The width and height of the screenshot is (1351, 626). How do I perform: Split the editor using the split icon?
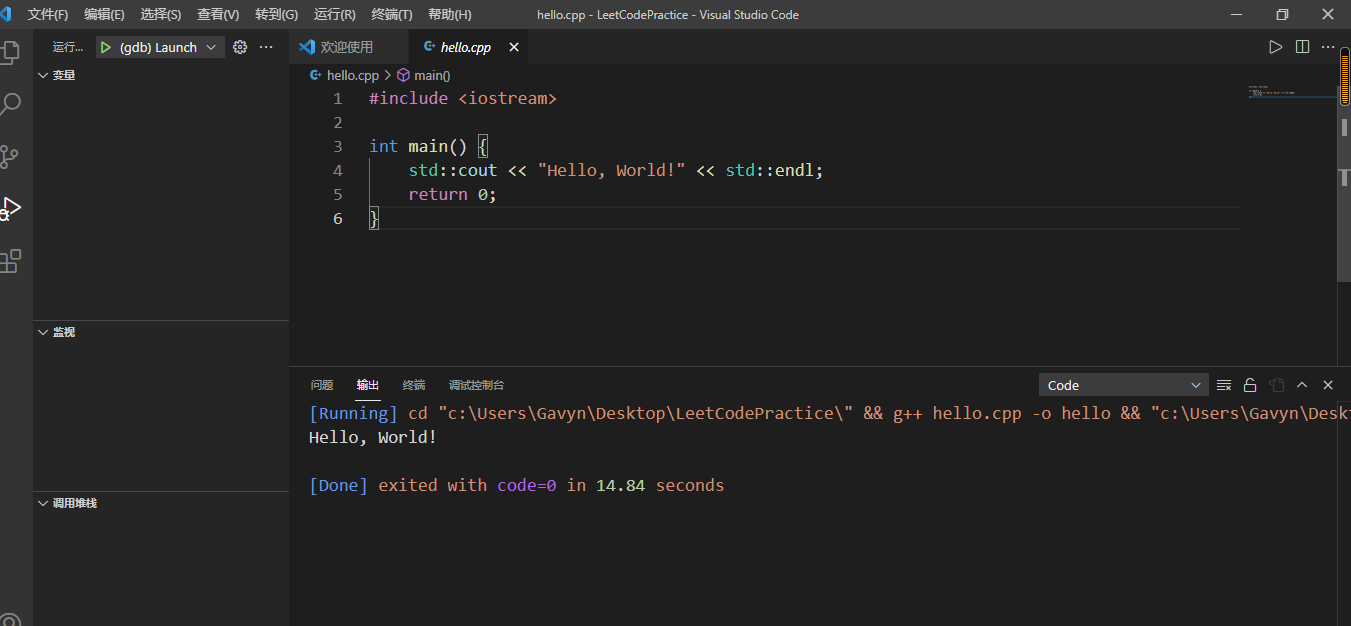coord(1302,46)
